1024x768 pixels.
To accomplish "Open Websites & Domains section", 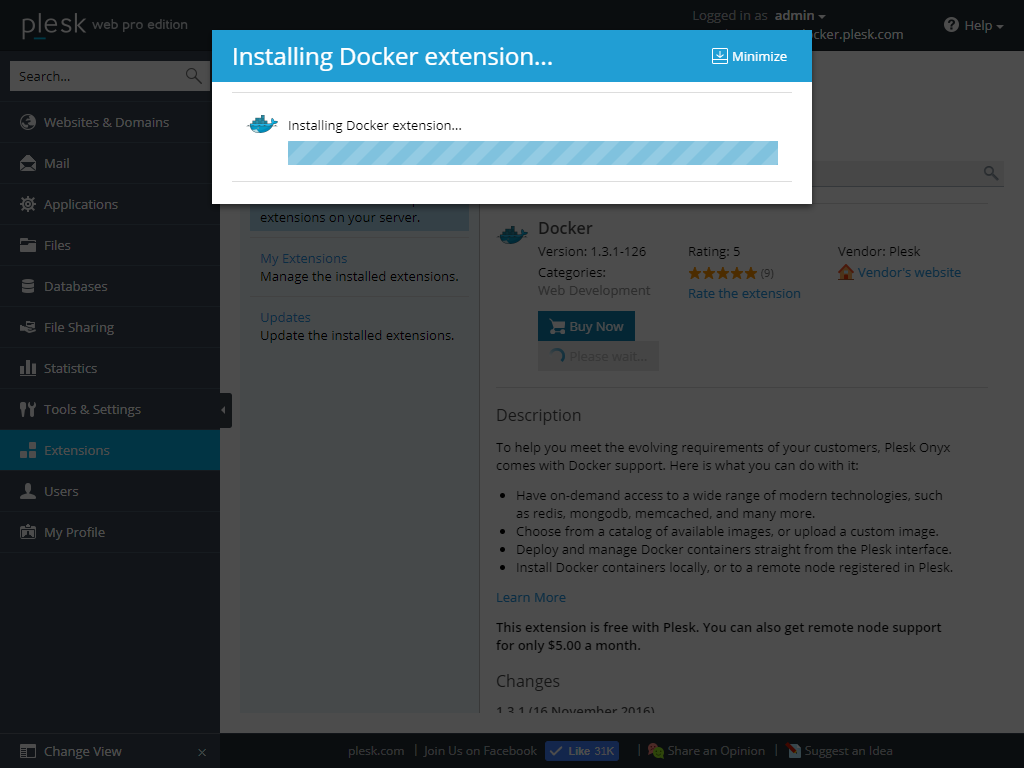I will point(110,122).
